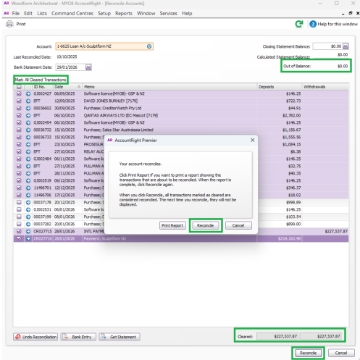This screenshot has height=360, width=360.
Task: Open detail arrow for 27/11/2025 EFT row
Action: pos(28,166)
